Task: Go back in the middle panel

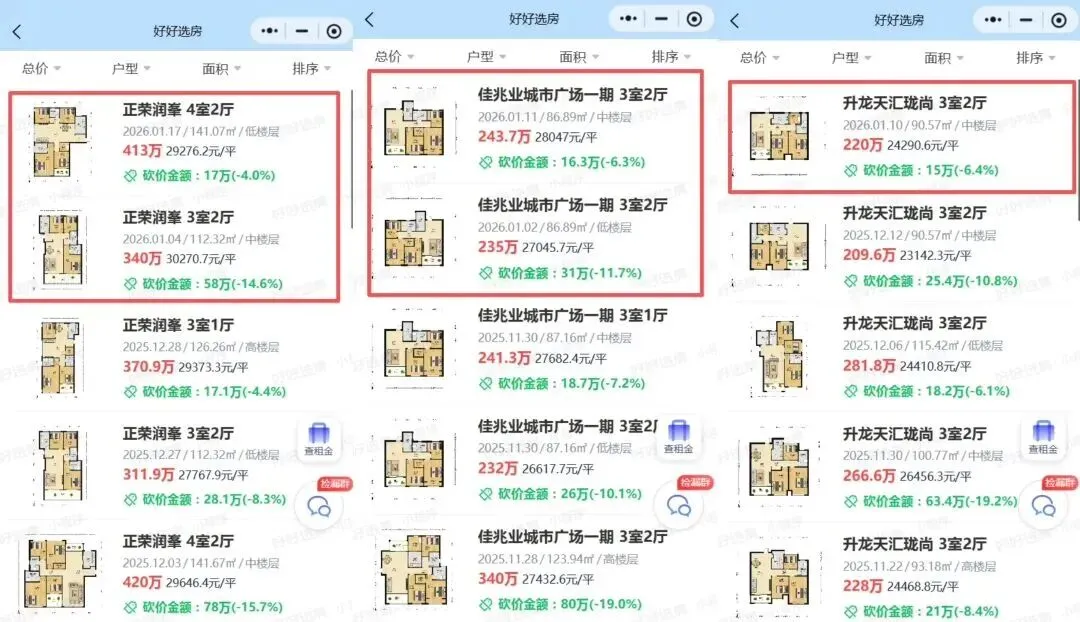Action: pos(370,19)
